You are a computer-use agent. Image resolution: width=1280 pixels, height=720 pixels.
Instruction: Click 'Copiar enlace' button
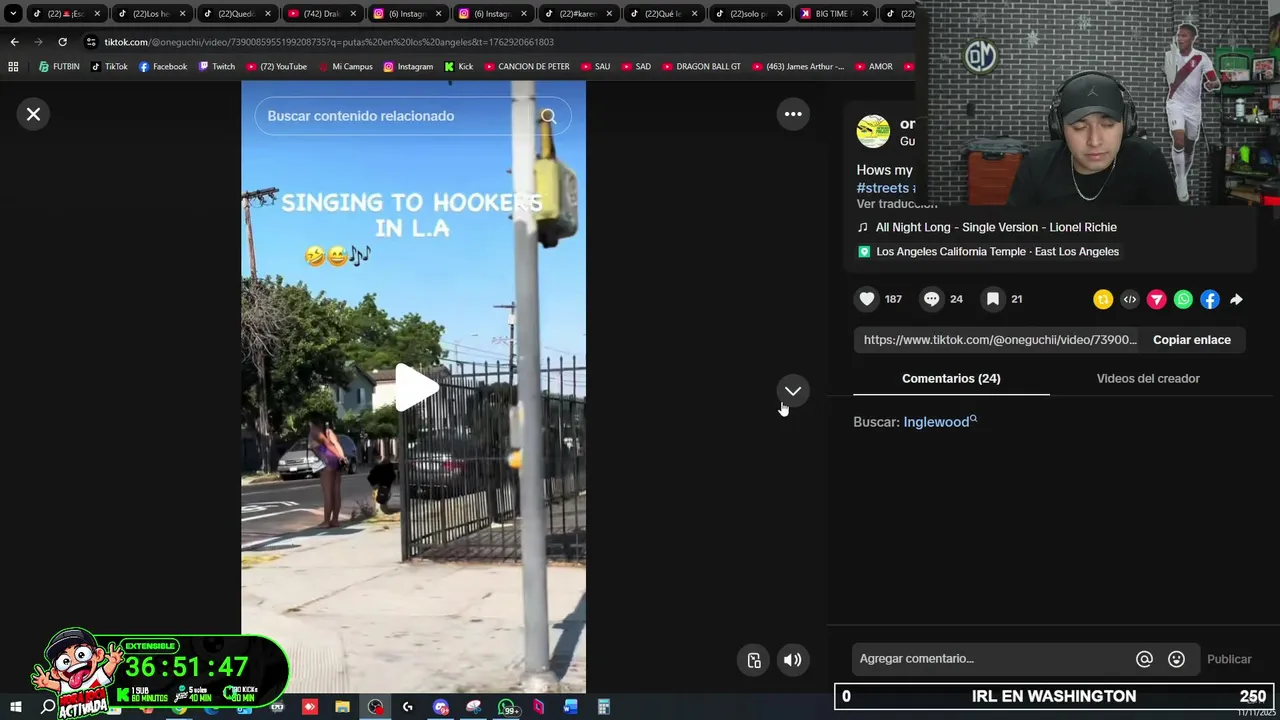pos(1192,340)
